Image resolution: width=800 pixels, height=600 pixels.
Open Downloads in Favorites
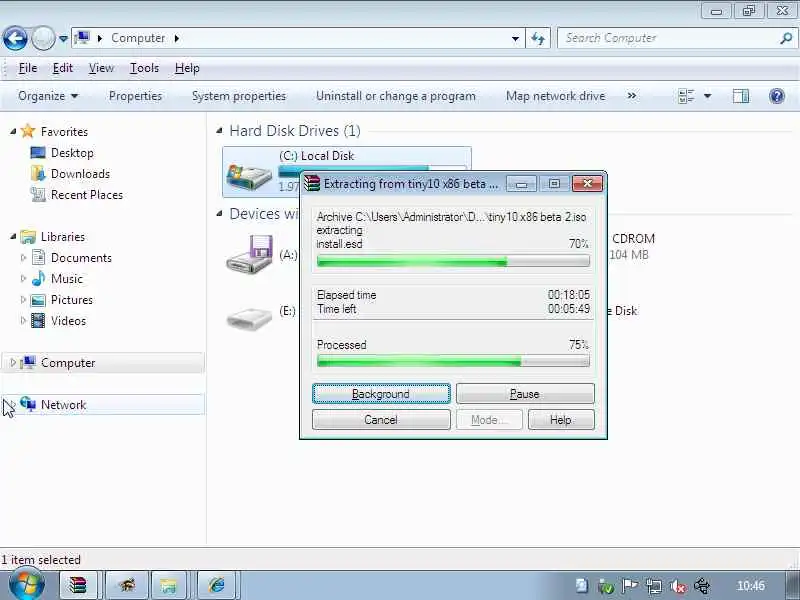[x=80, y=173]
